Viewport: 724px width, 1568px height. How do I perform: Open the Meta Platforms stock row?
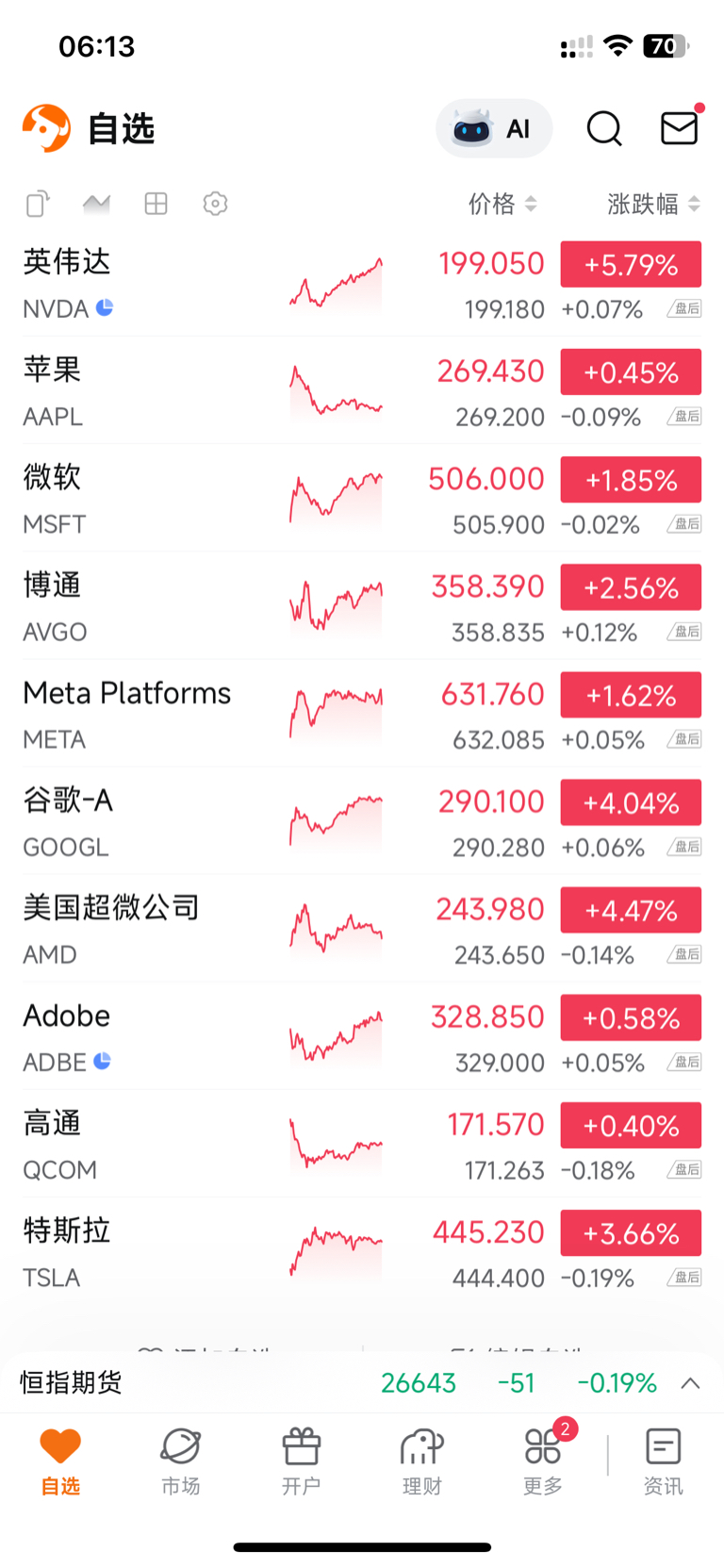click(x=127, y=714)
